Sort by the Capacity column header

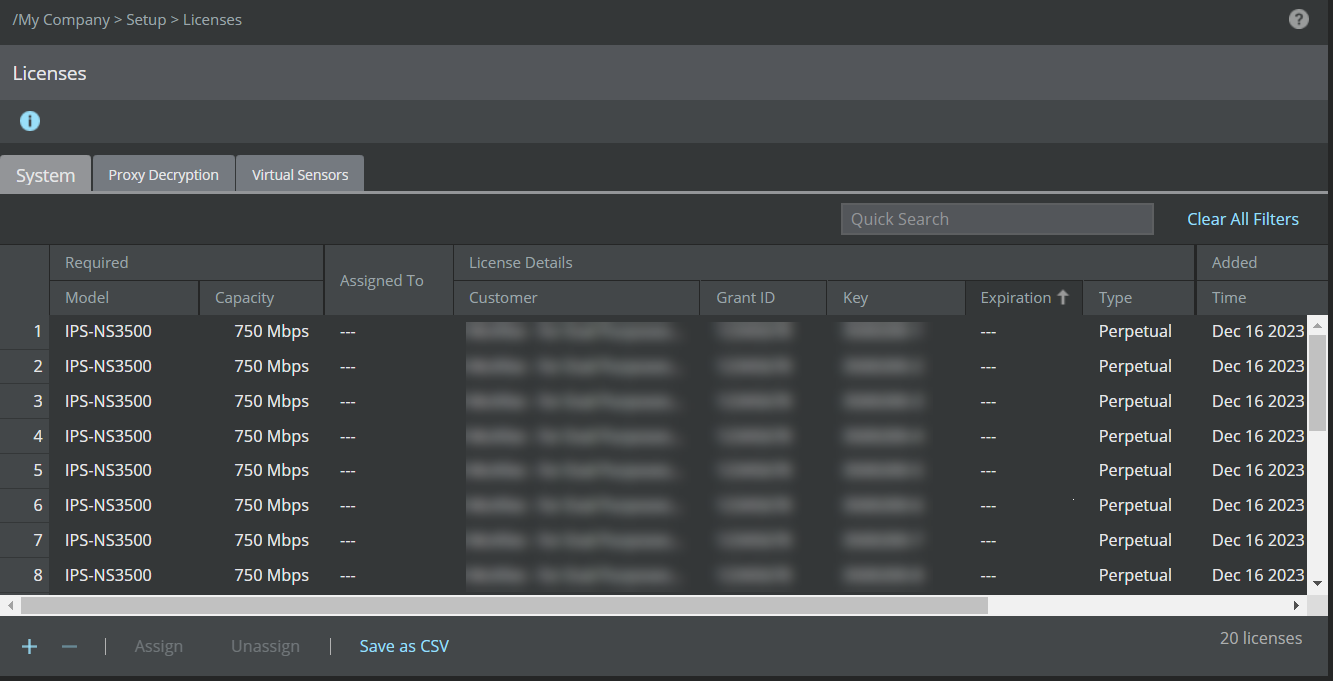(x=261, y=297)
